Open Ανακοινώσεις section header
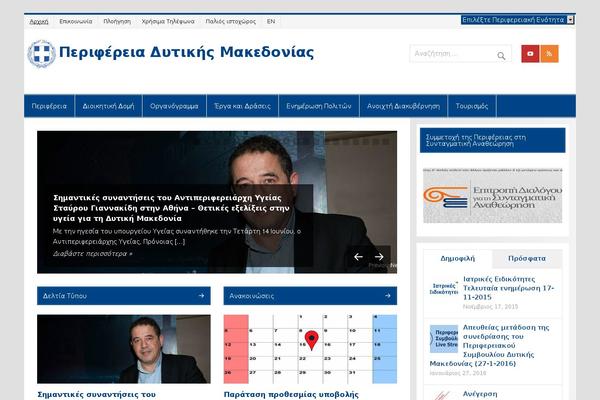This screenshot has width=600, height=400. 310,296
